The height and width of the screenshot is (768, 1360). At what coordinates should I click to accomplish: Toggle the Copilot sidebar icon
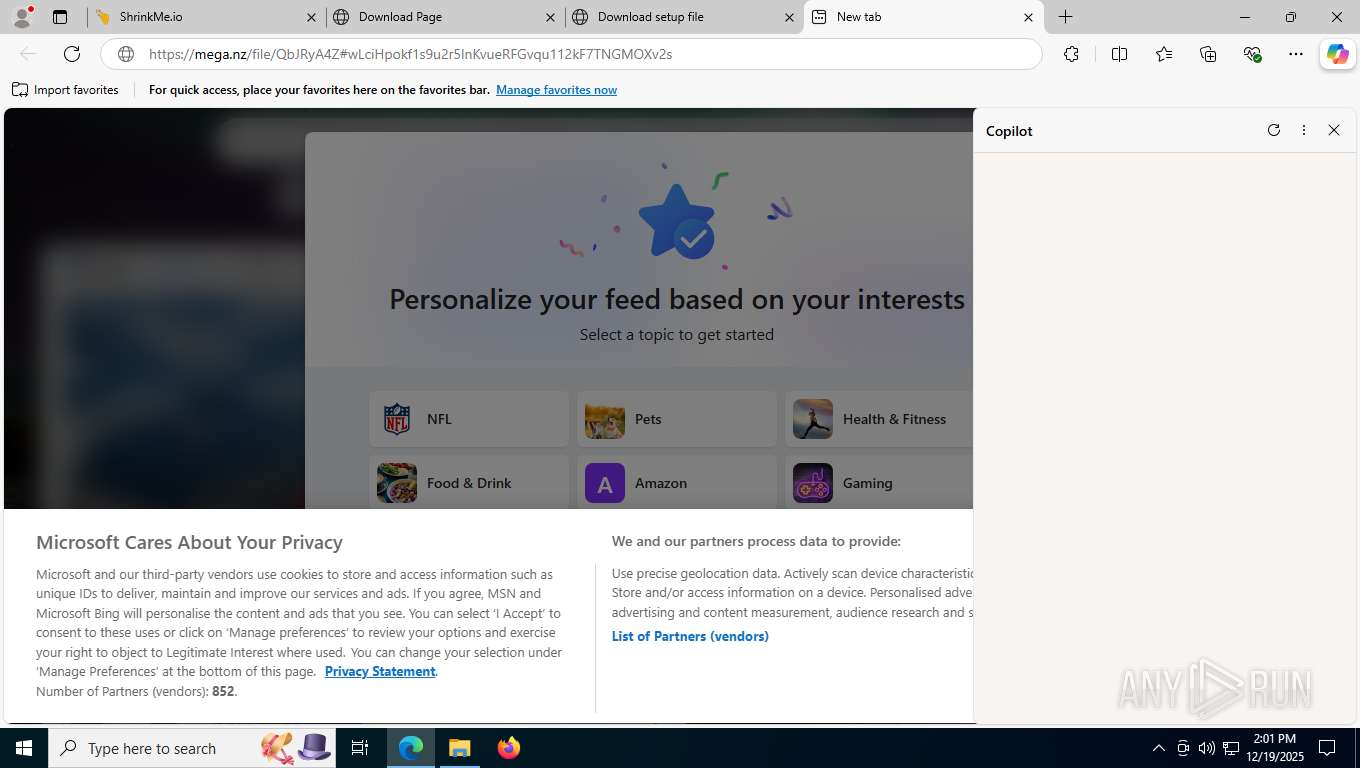click(1338, 54)
